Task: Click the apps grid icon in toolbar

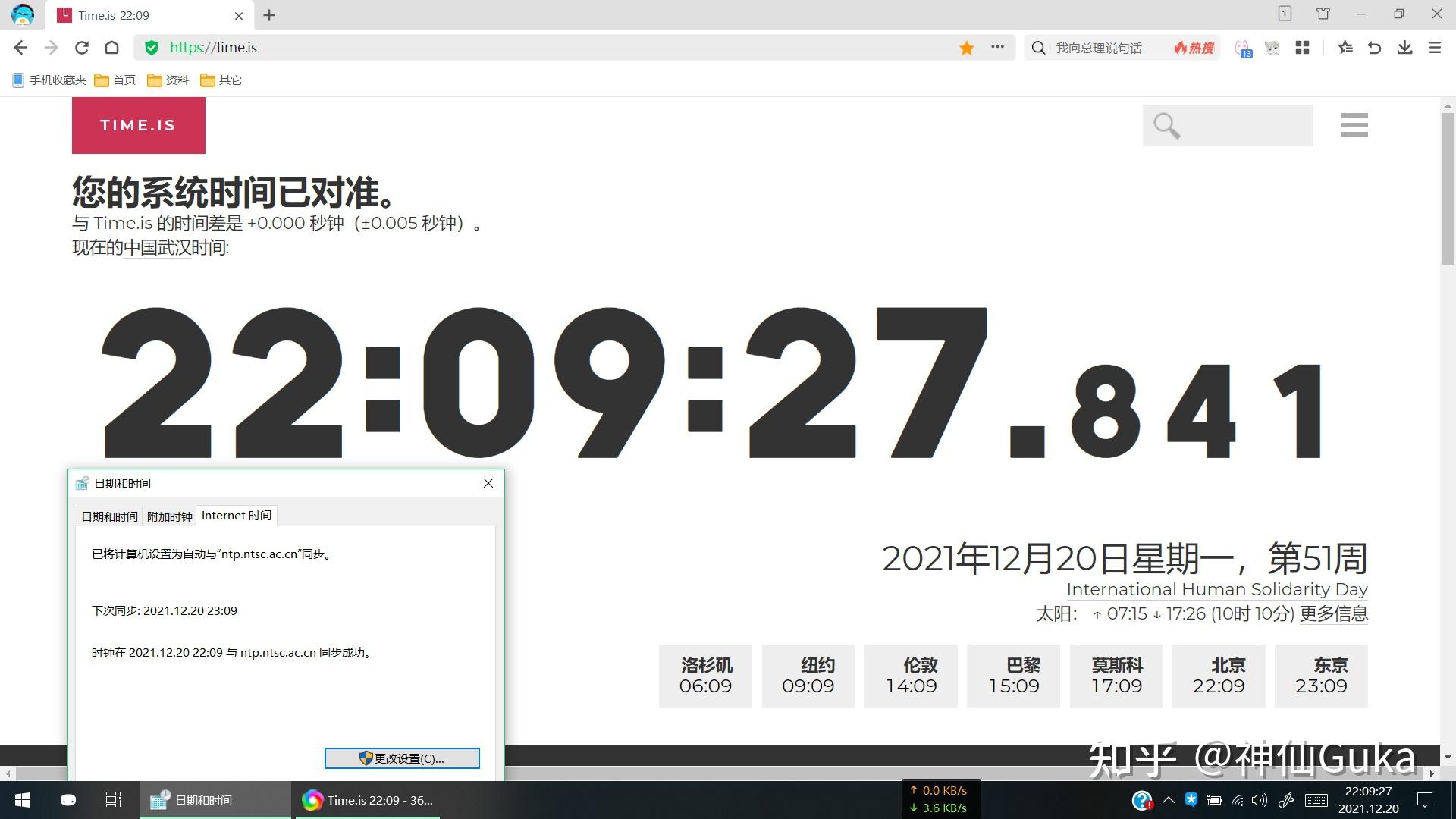Action: 1304,47
